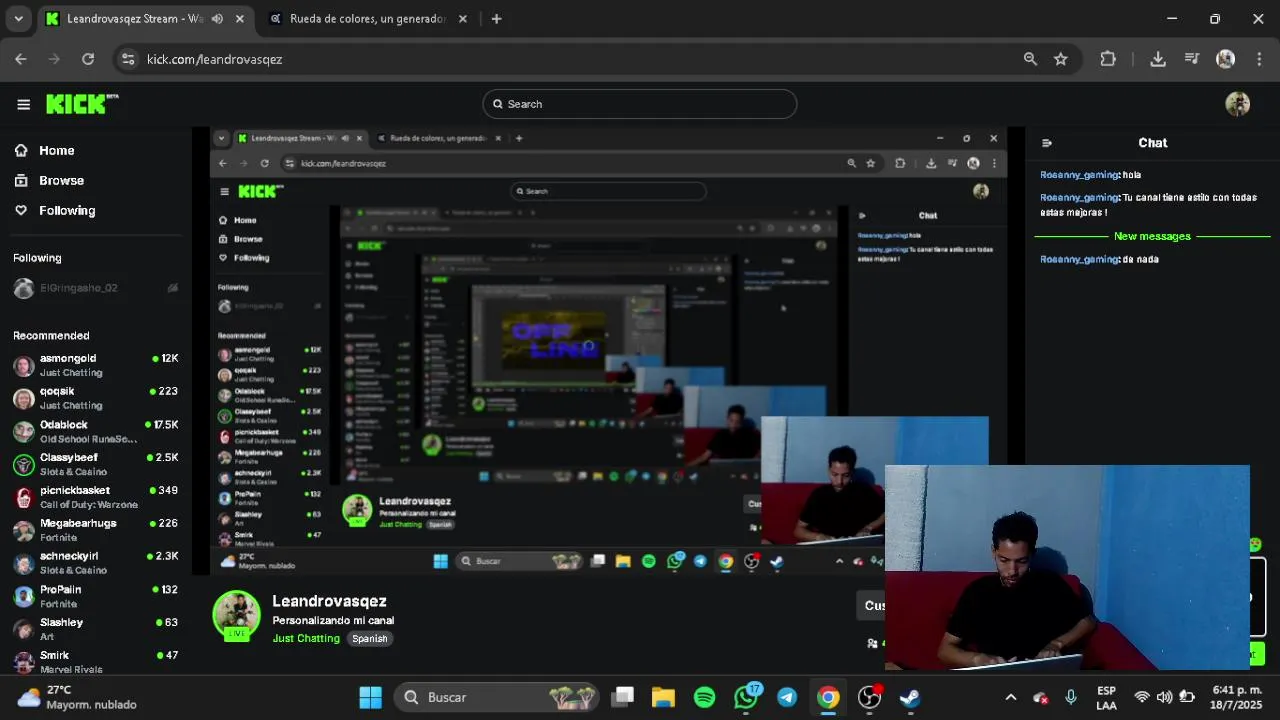This screenshot has width=1280, height=720.
Task: Open Windows Task View
Action: coord(623,697)
